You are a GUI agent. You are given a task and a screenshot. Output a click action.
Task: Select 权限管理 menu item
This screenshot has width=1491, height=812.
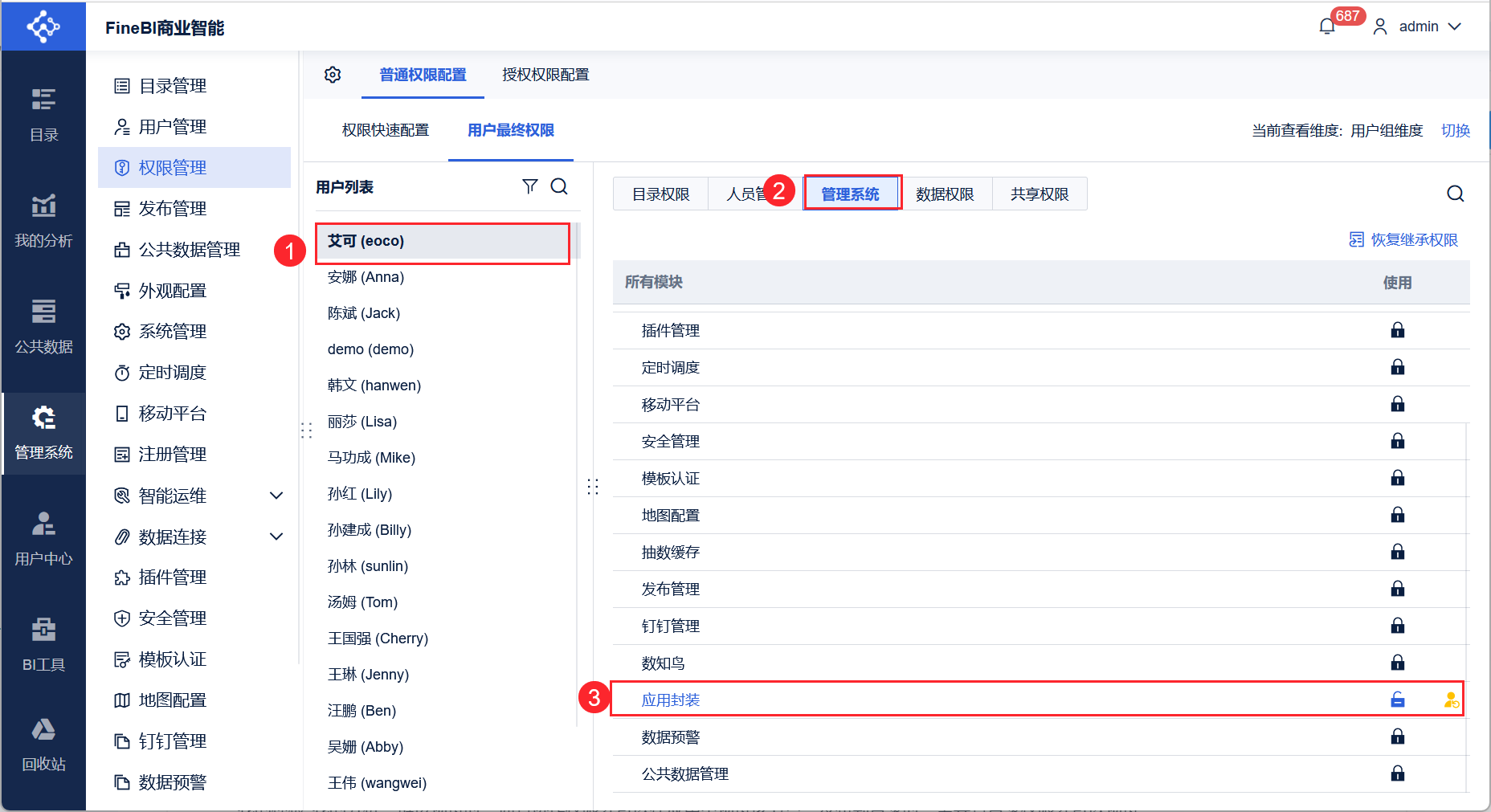click(194, 168)
